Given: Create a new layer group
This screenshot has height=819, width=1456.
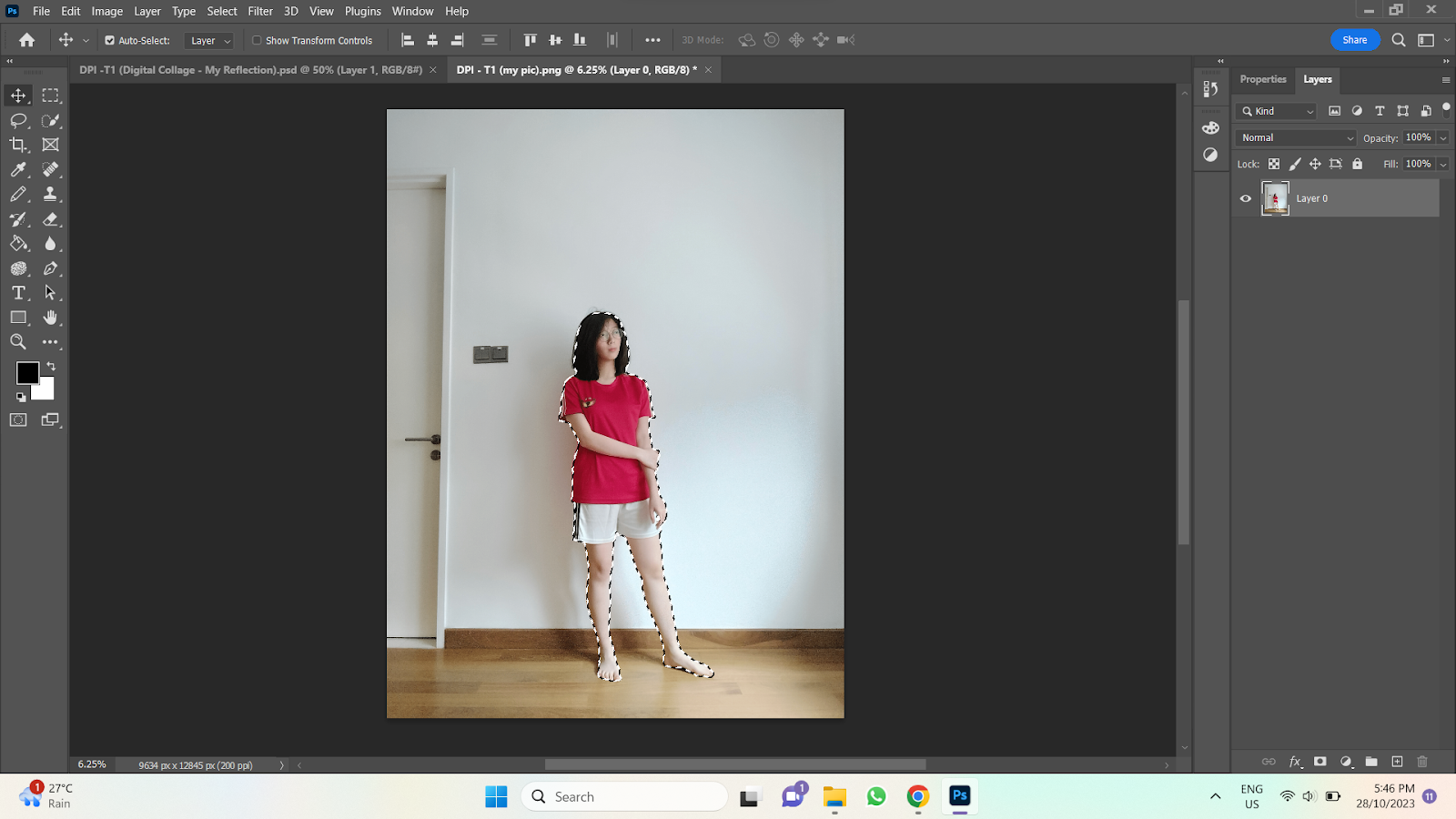Looking at the screenshot, I should tap(1371, 762).
